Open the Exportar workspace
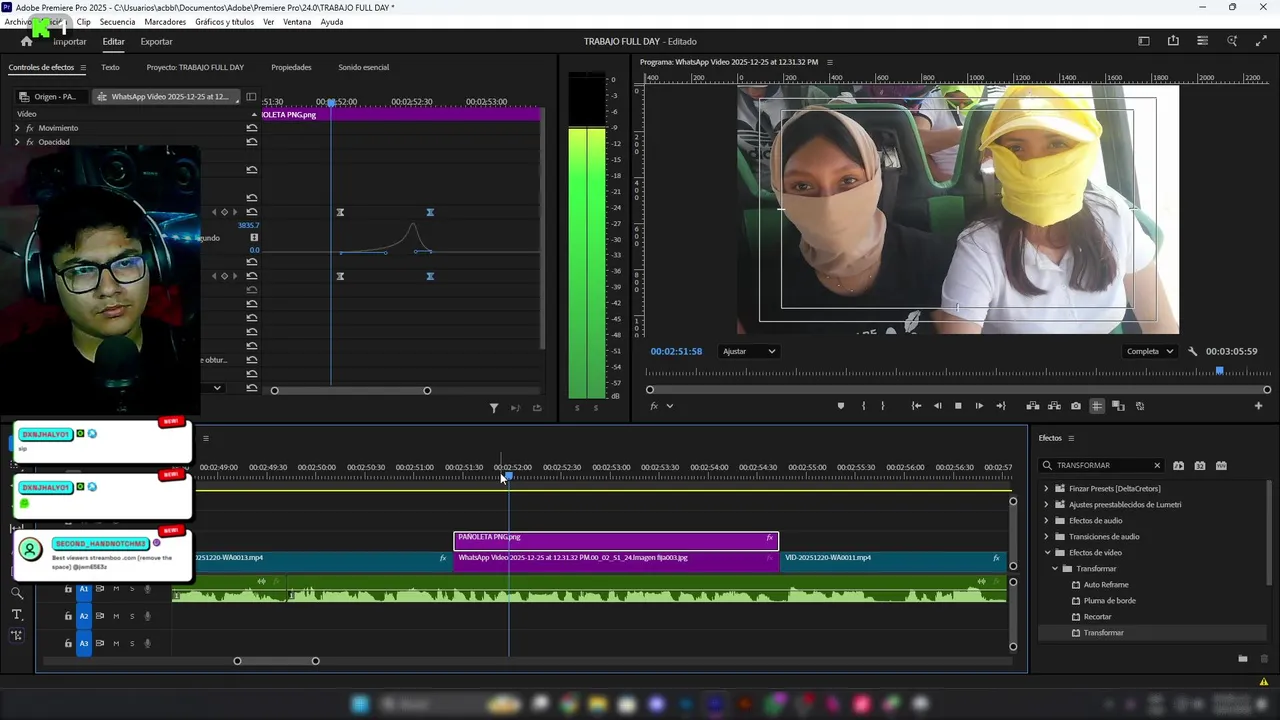 tap(156, 42)
